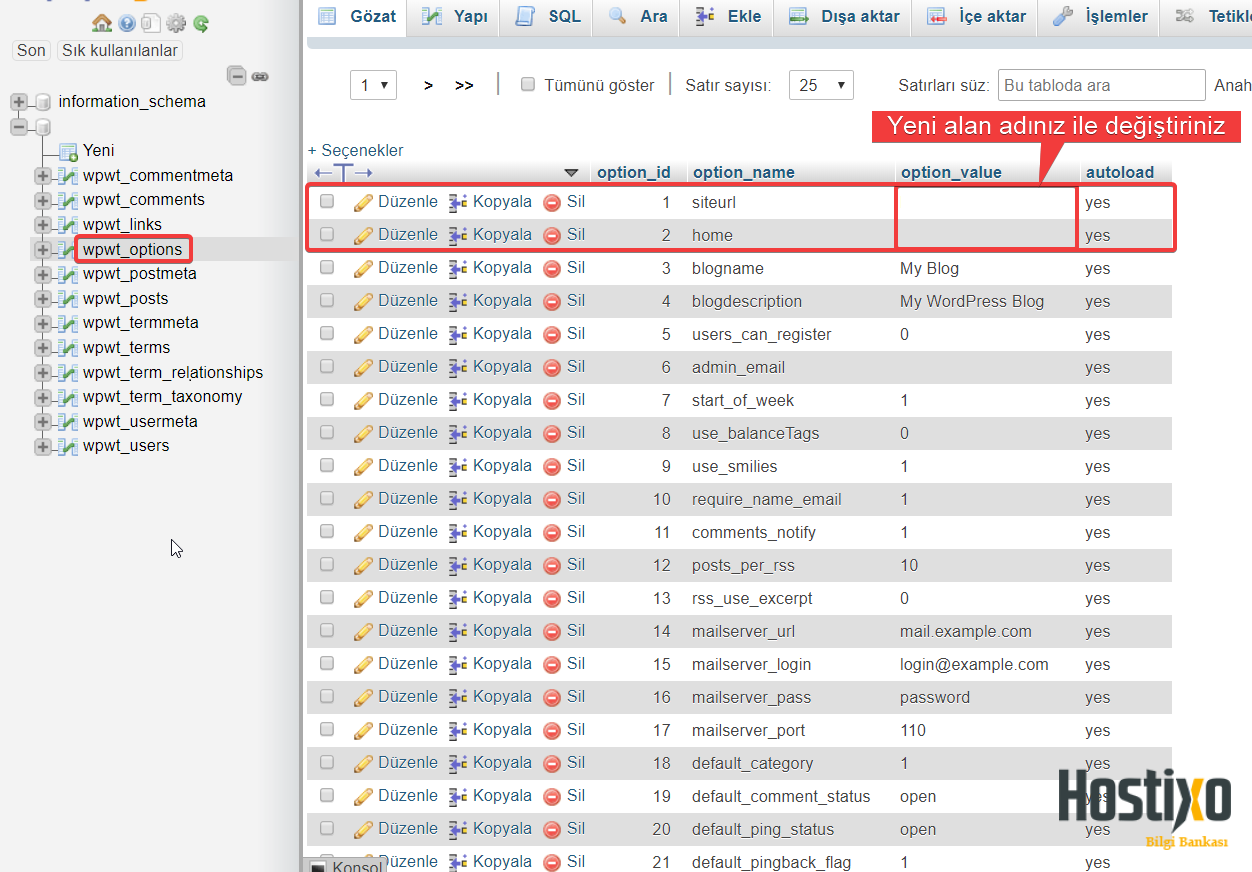Sort by the option_name column header
Screen dimensions: 1252x872
click(x=744, y=173)
